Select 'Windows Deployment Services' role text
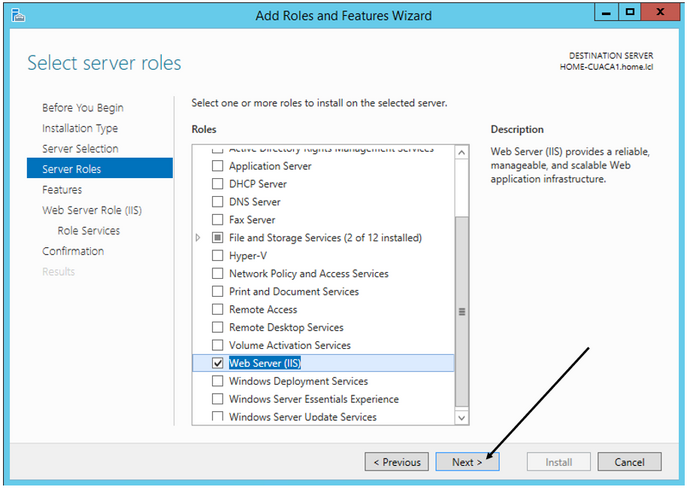Screen dimensions: 690x490 [298, 381]
